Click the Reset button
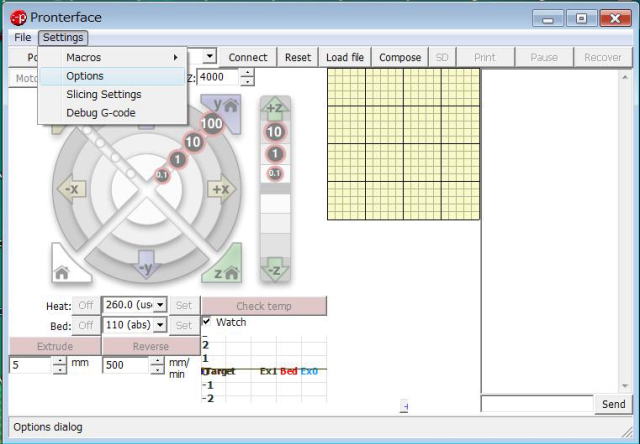Image resolution: width=640 pixels, height=444 pixels. 298,58
